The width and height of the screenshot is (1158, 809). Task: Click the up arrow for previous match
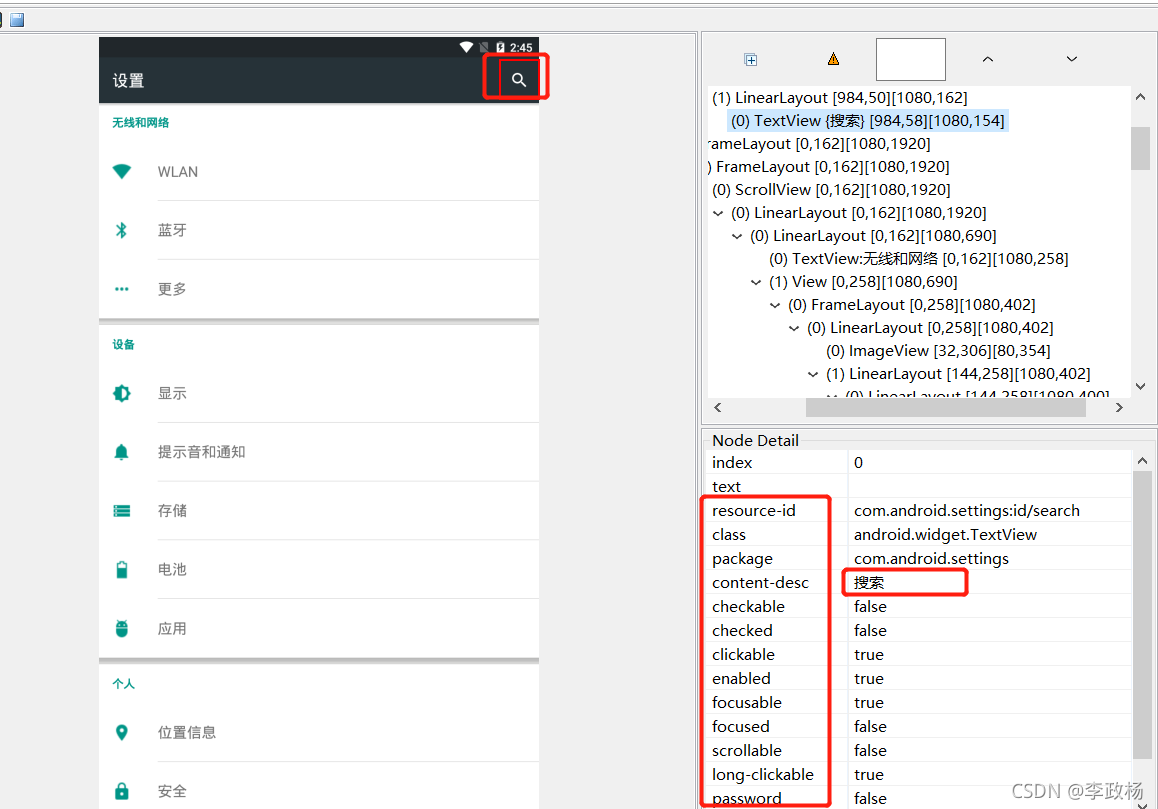(987, 59)
